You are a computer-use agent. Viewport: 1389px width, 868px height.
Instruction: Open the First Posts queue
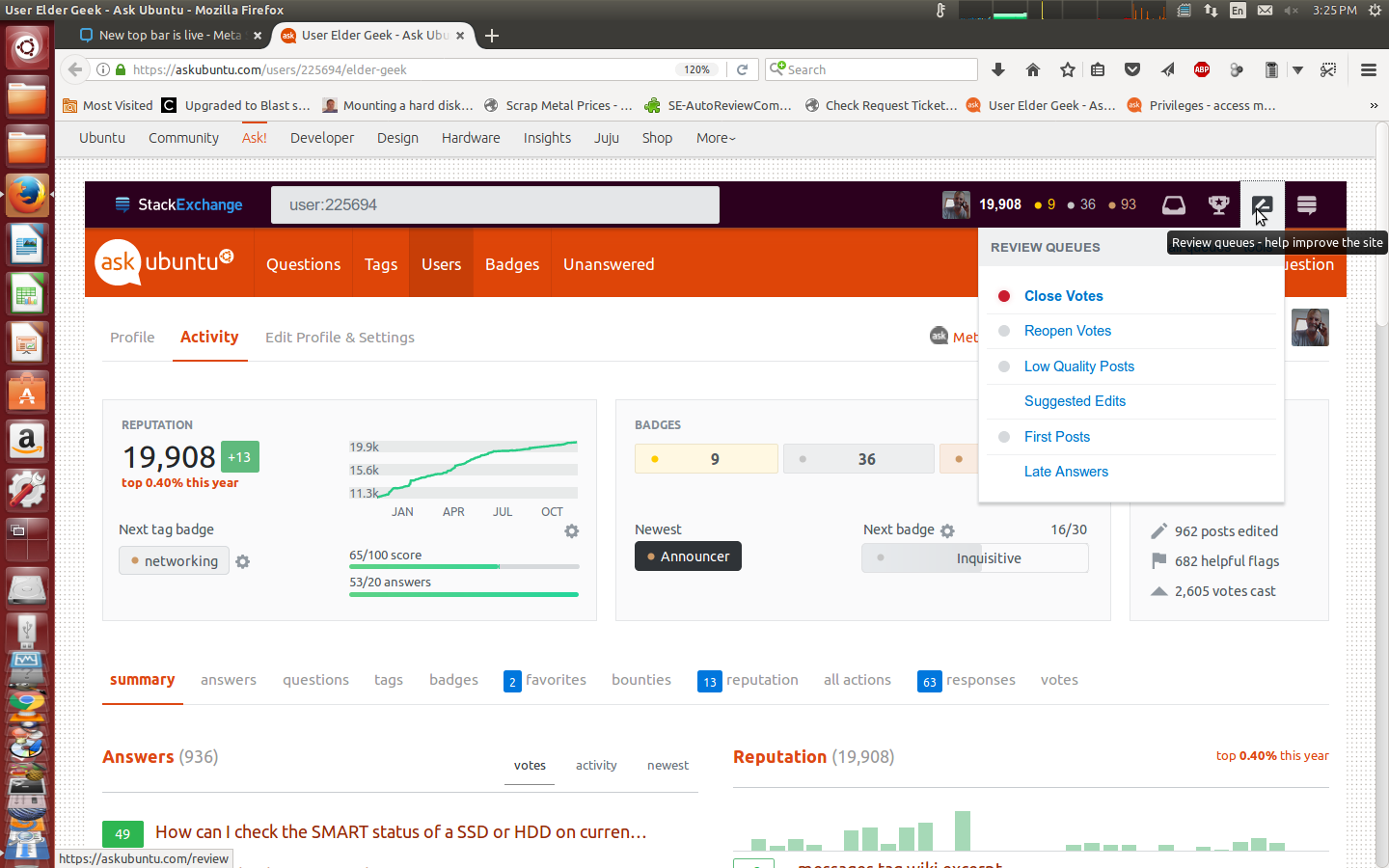click(x=1056, y=437)
